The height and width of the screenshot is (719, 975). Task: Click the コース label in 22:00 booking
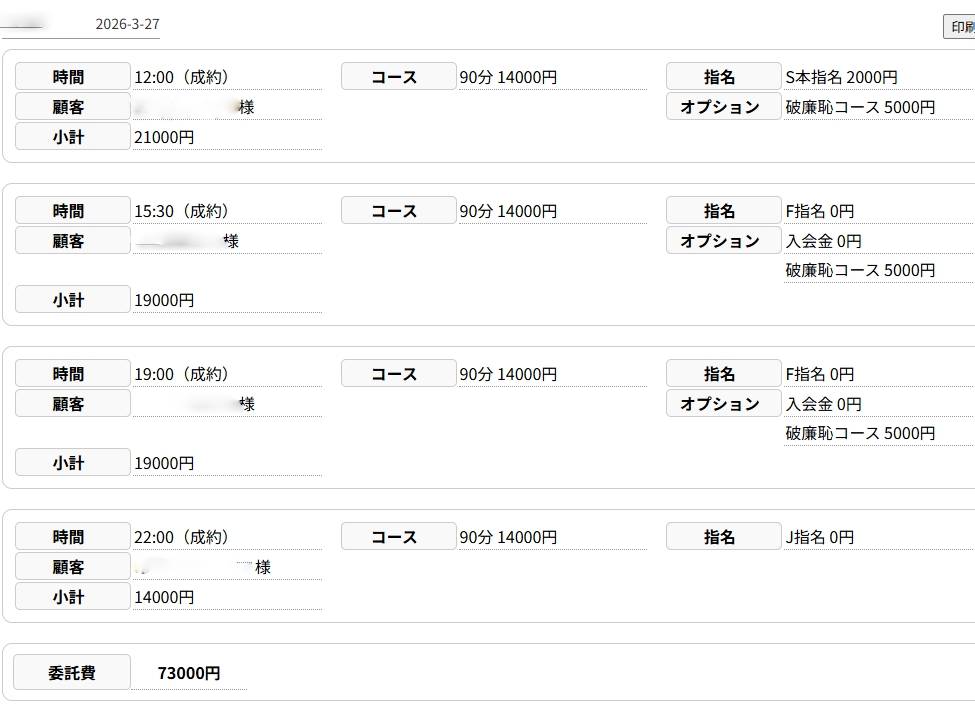tap(398, 537)
